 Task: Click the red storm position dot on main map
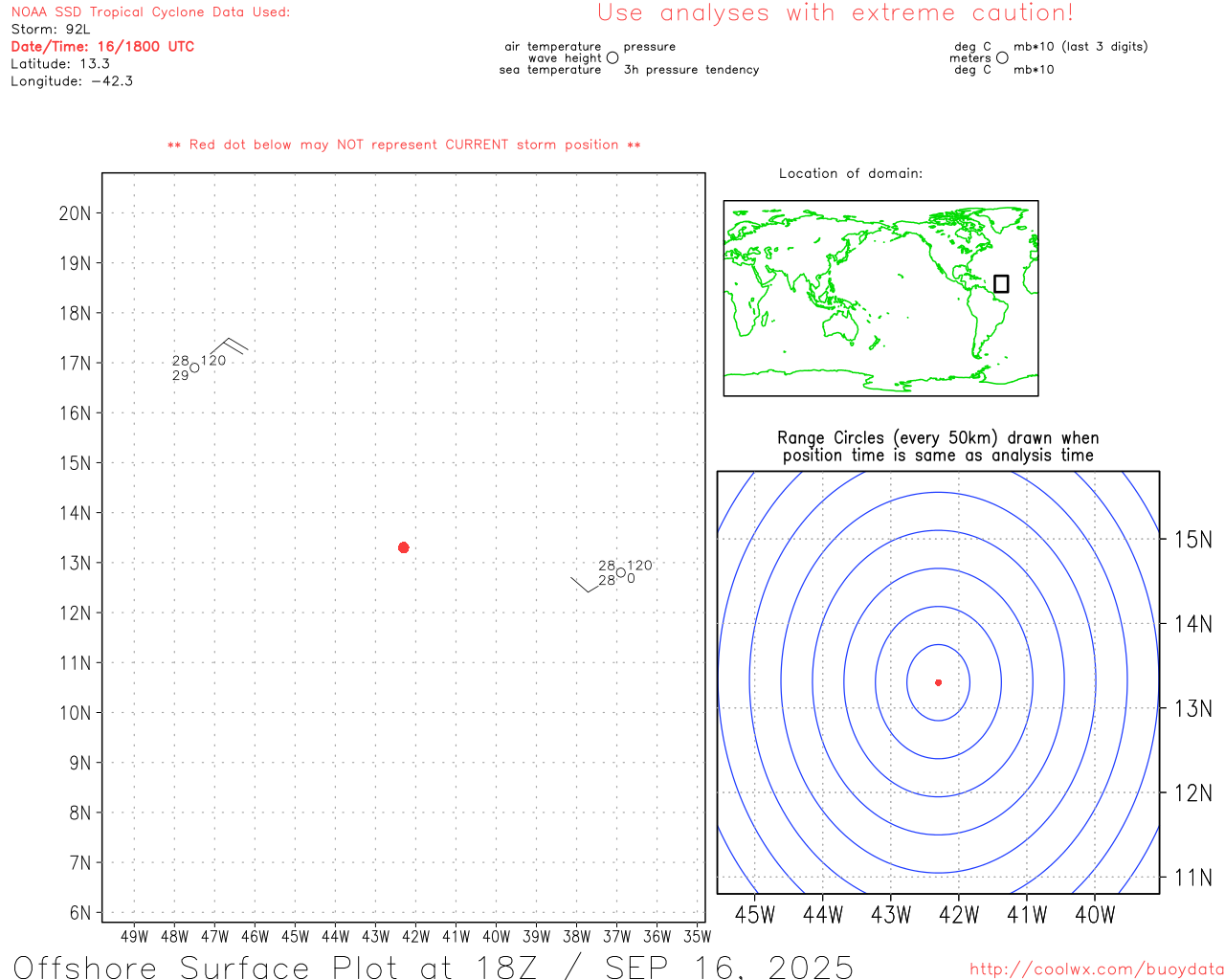click(x=404, y=547)
